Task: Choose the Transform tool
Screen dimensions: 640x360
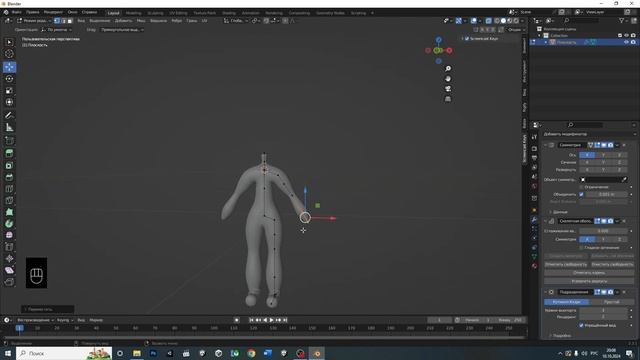Action: [x=9, y=102]
